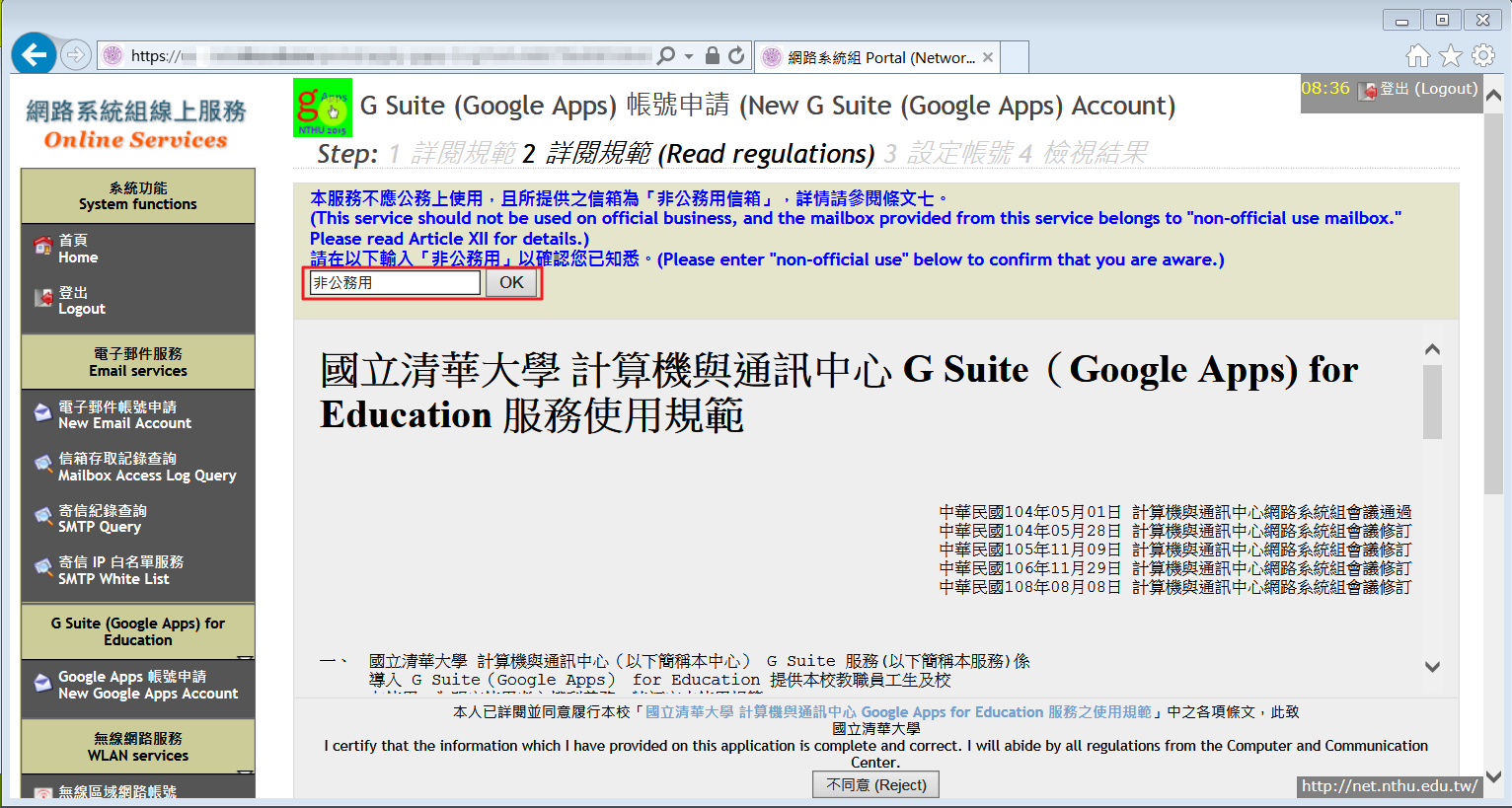Open Mailbox Access Log Query link
Screen dimensions: 1512x808
coord(146,468)
